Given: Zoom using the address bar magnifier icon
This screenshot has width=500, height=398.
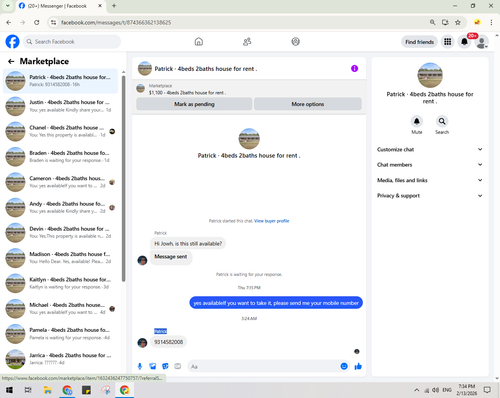Looking at the screenshot, I should click(432, 22).
